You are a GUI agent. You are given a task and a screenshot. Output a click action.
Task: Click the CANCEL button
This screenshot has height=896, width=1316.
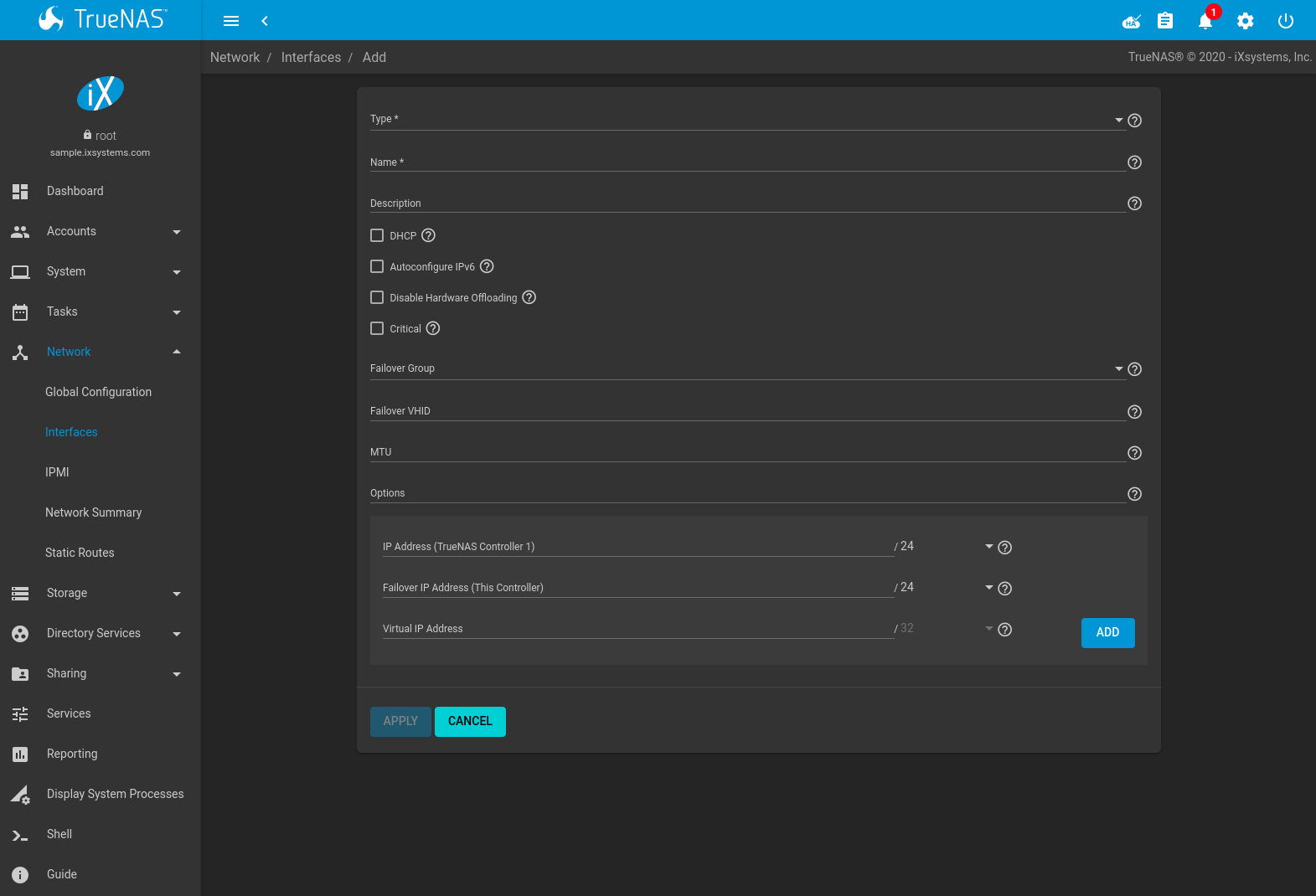tap(470, 722)
